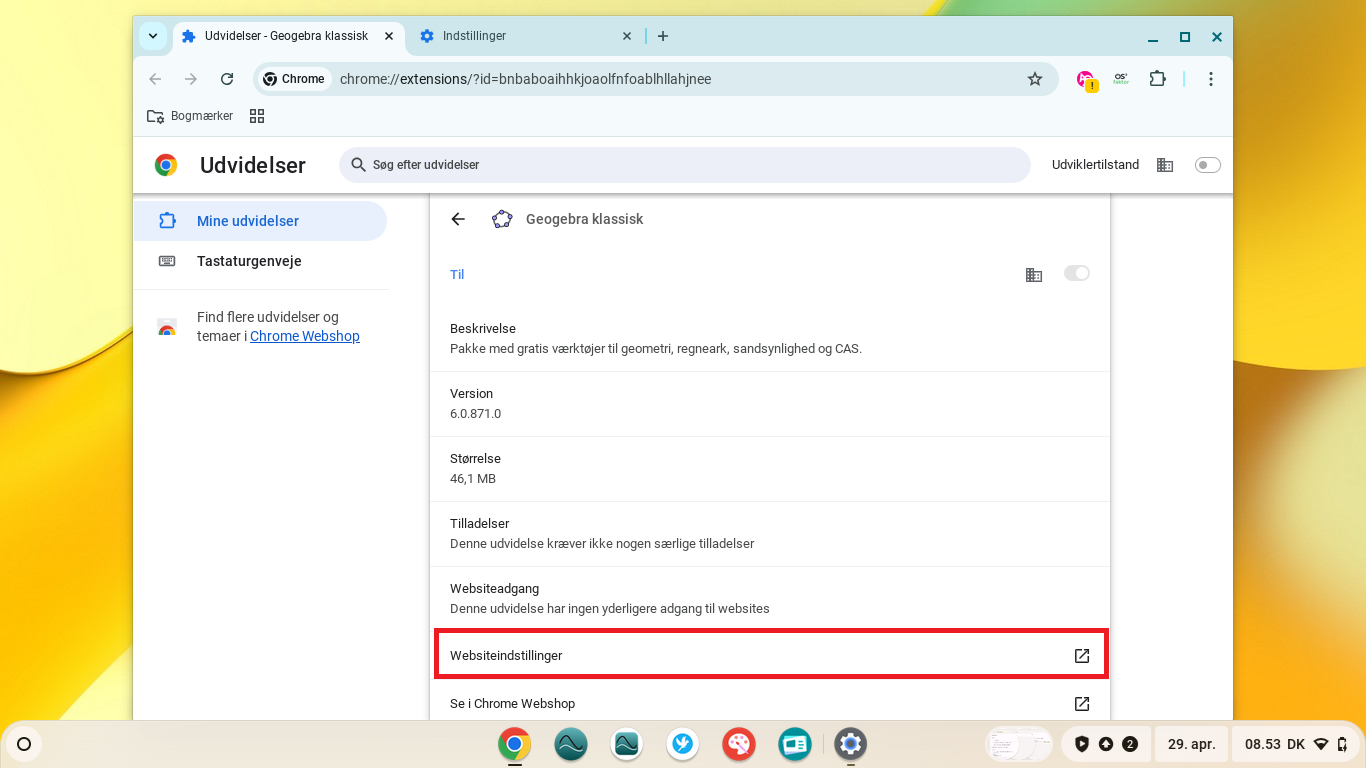Select Mine udvidelser in the sidebar

[x=248, y=221]
